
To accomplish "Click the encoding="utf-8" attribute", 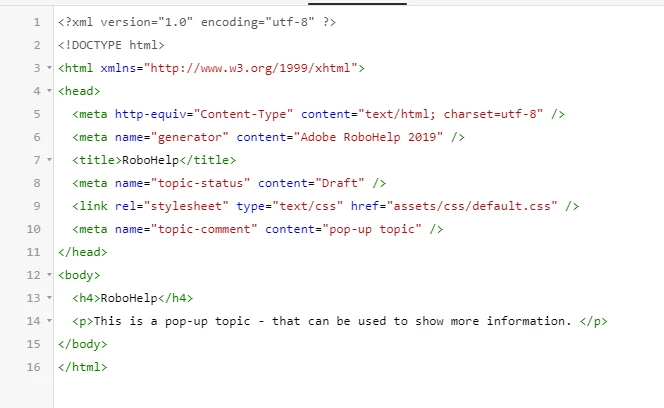I will coord(257,22).
